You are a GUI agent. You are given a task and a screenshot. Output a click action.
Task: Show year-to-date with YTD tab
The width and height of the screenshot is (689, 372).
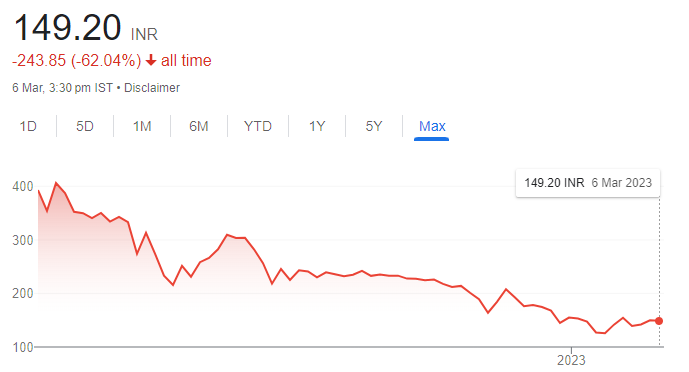pyautogui.click(x=258, y=126)
